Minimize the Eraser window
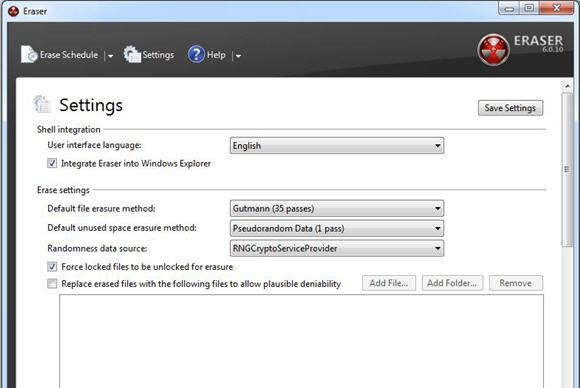580x388 pixels. [x=509, y=8]
